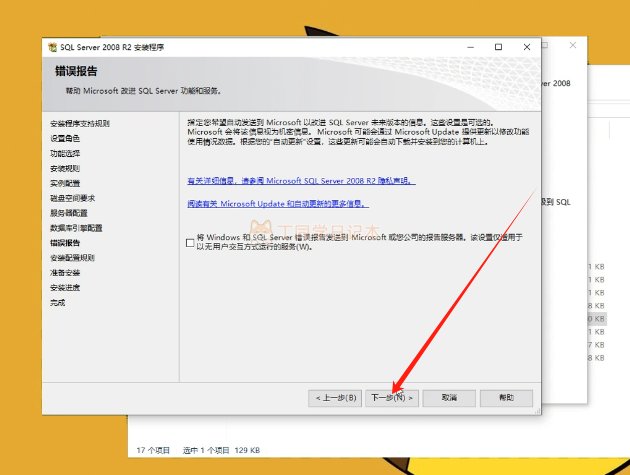Select 安装配置规则 step in sidebar

click(x=72, y=258)
